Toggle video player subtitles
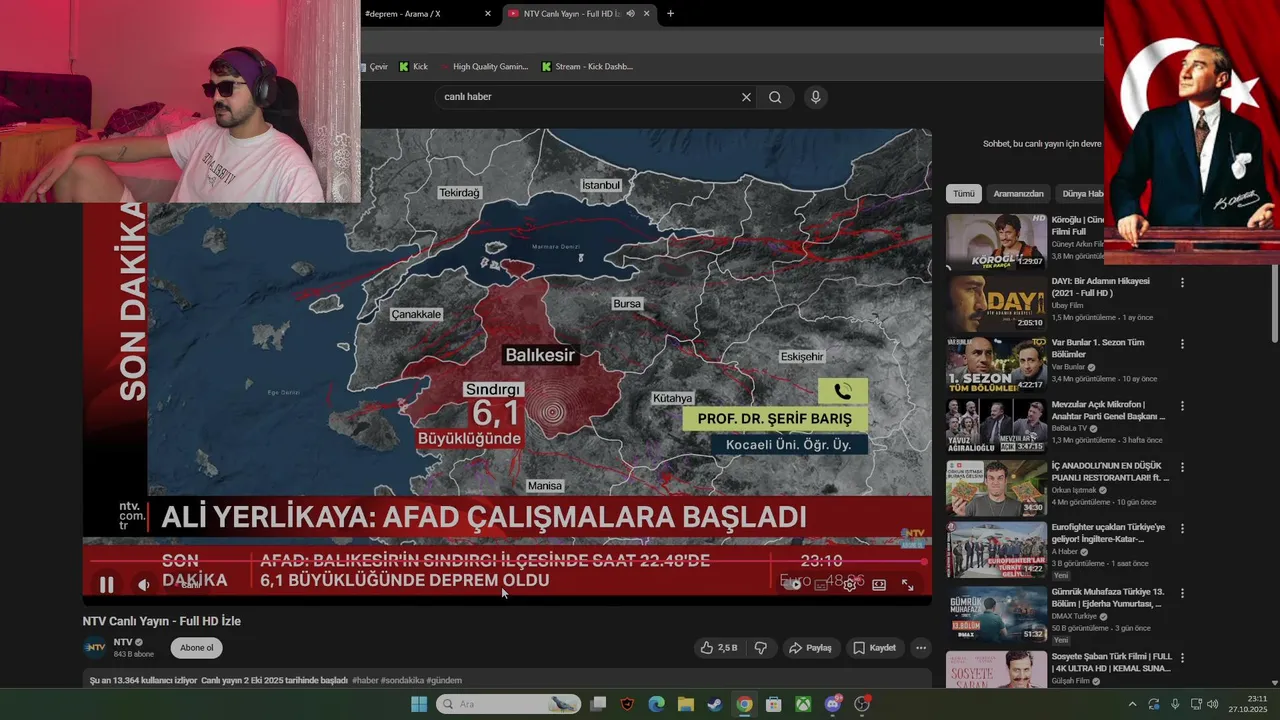1280x720 pixels. (x=821, y=585)
